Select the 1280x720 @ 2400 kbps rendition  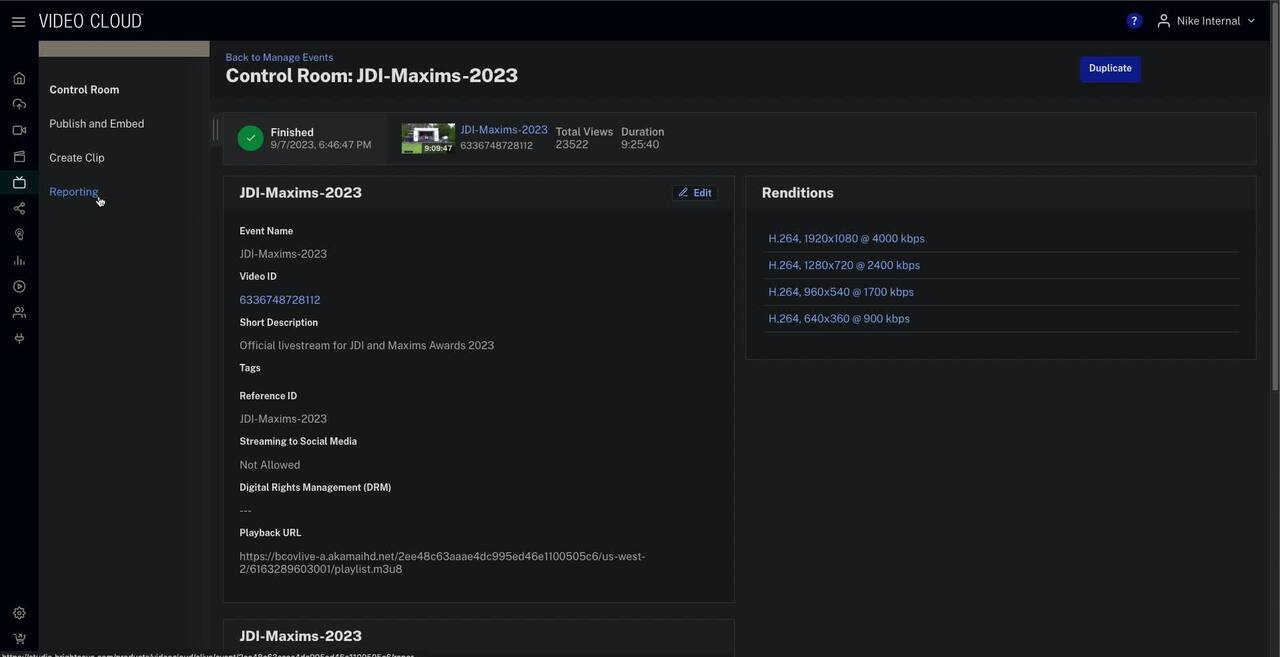point(844,266)
